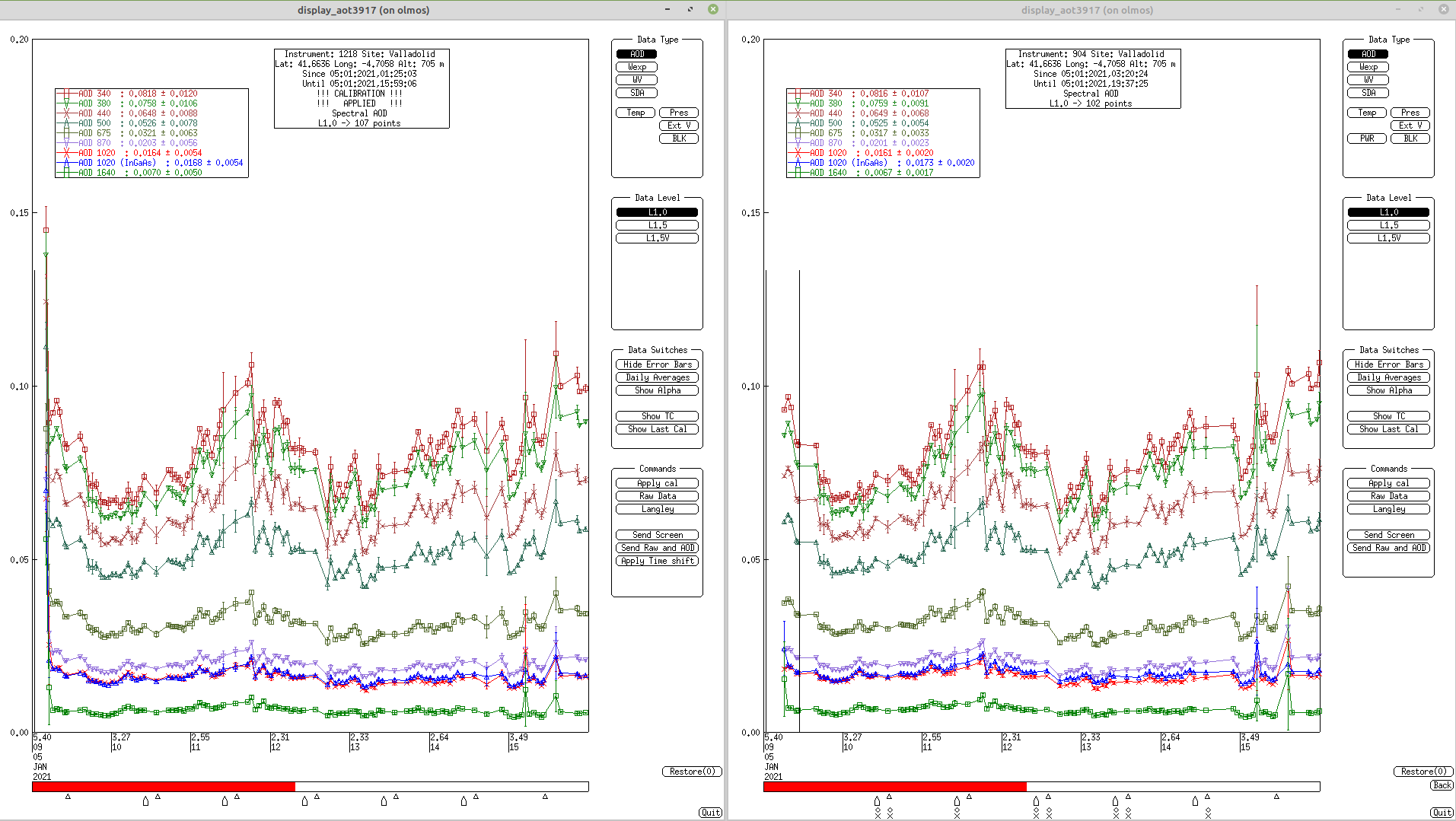Click Instrument 904 info box in right window
This screenshot has width=1456, height=821.
1093,78
